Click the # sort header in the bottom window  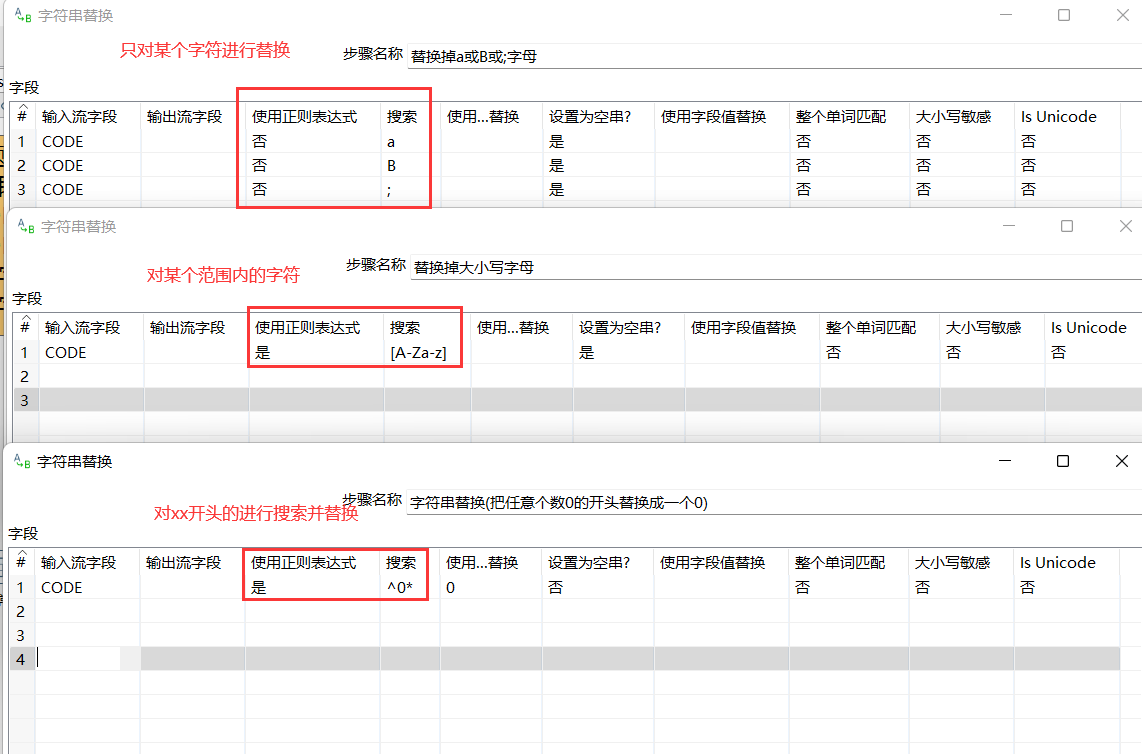click(x=21, y=561)
